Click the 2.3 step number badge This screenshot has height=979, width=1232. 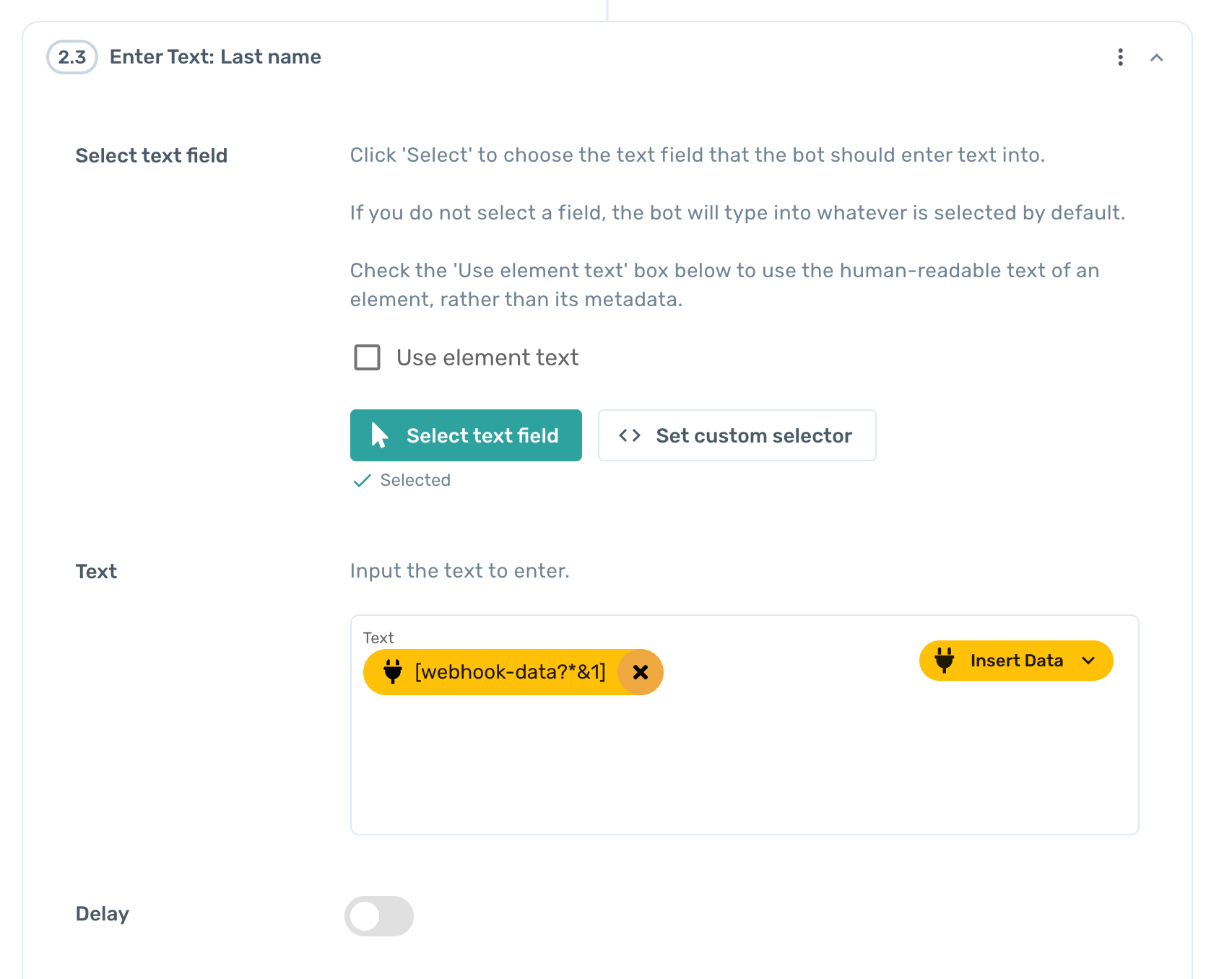click(x=72, y=57)
